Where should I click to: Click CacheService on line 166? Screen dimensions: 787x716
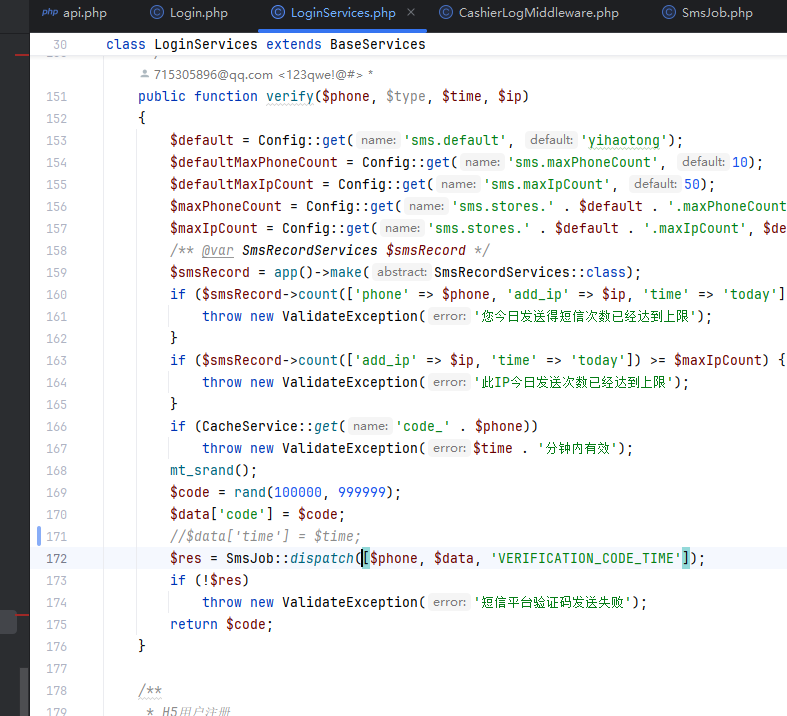(250, 426)
